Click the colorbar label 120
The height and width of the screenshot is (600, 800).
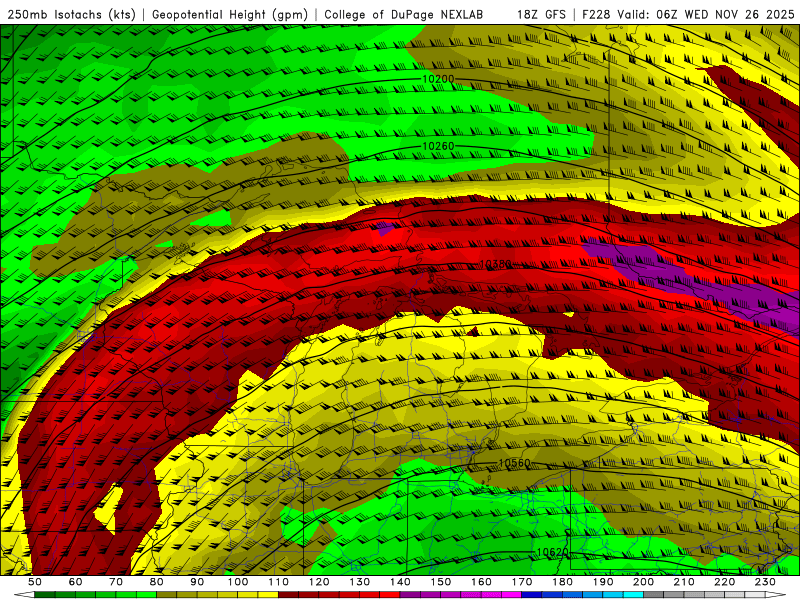tap(319, 582)
